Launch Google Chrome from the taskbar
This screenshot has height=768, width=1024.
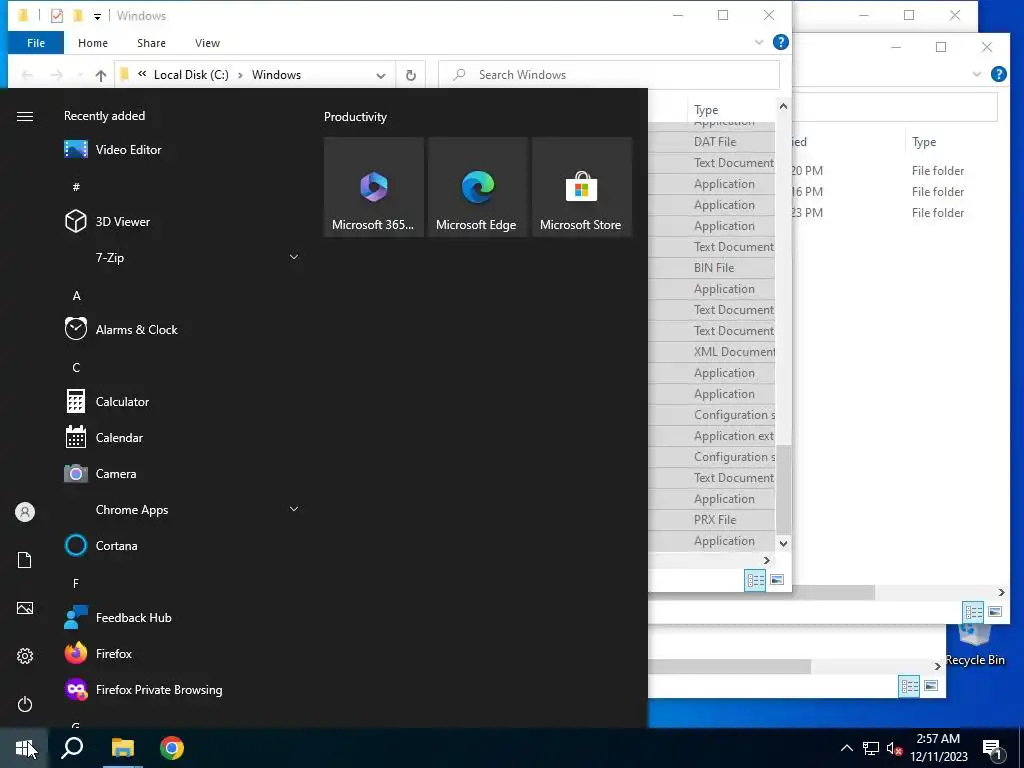pos(172,748)
